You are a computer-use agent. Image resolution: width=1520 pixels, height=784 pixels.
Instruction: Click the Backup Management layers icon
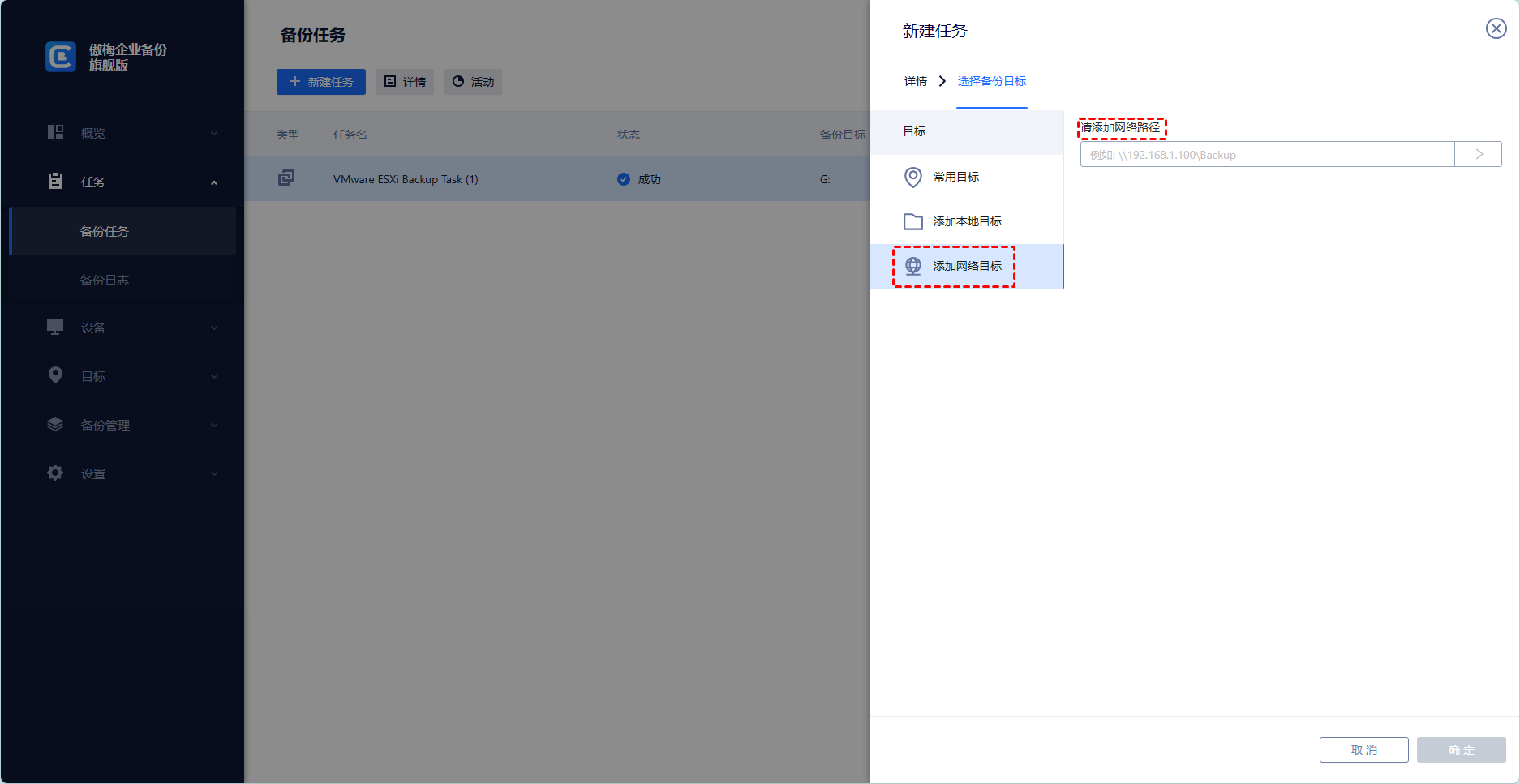(55, 424)
